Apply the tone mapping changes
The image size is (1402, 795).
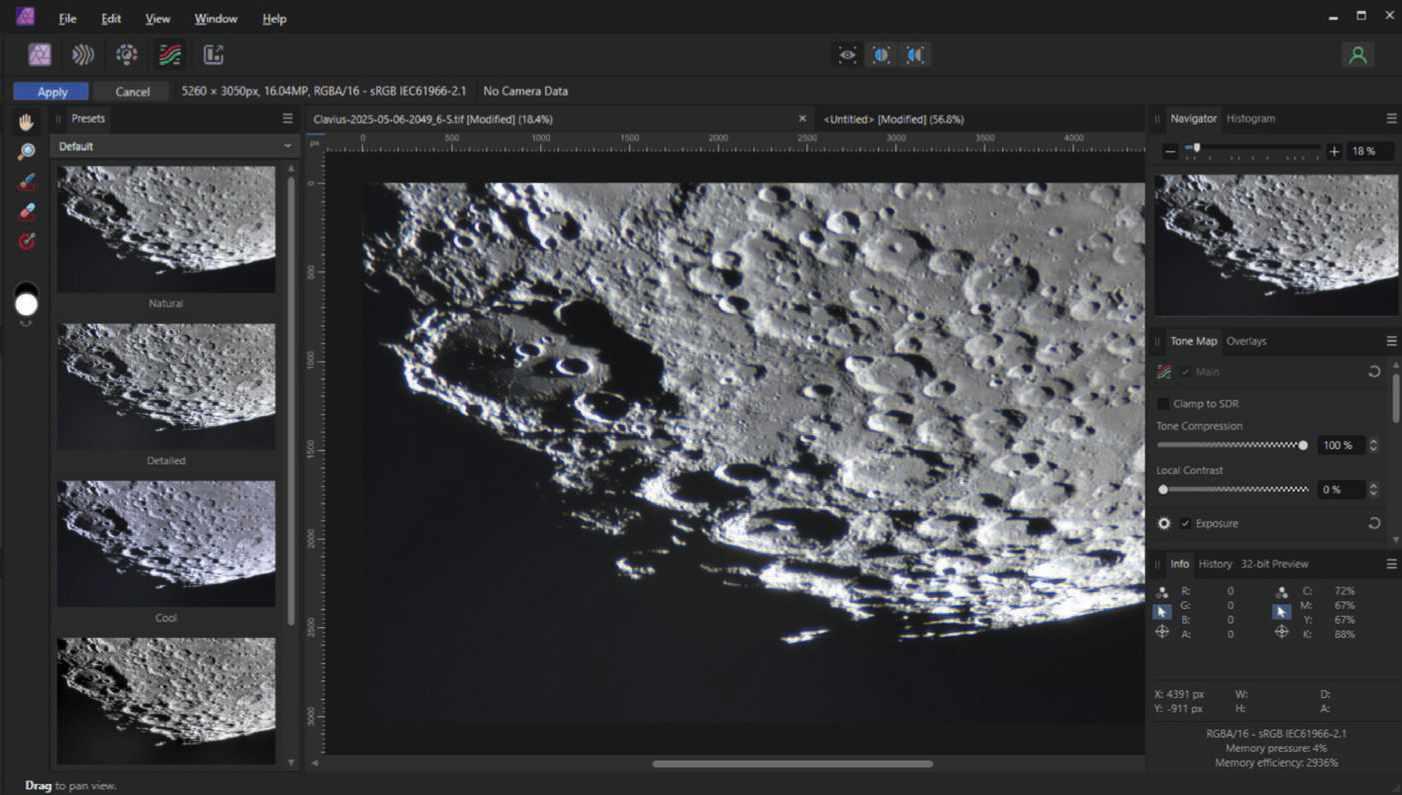[52, 91]
